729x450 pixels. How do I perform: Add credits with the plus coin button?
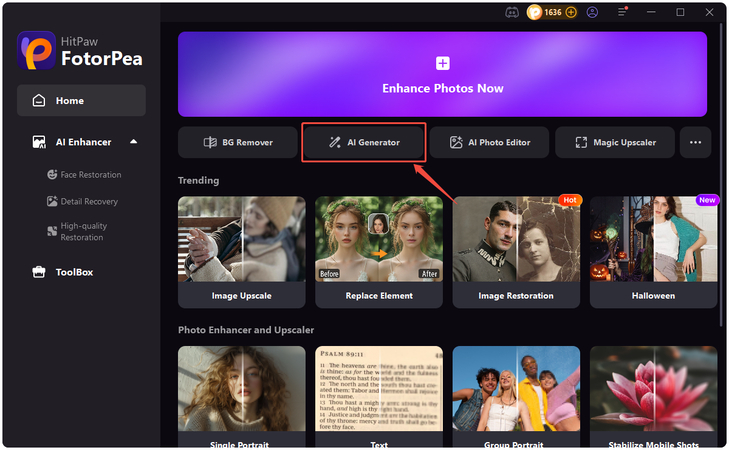(x=571, y=13)
